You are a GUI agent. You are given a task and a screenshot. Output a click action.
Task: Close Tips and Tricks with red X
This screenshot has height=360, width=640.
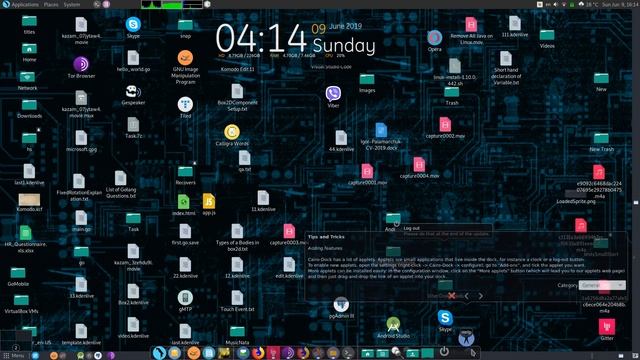pyautogui.click(x=451, y=296)
